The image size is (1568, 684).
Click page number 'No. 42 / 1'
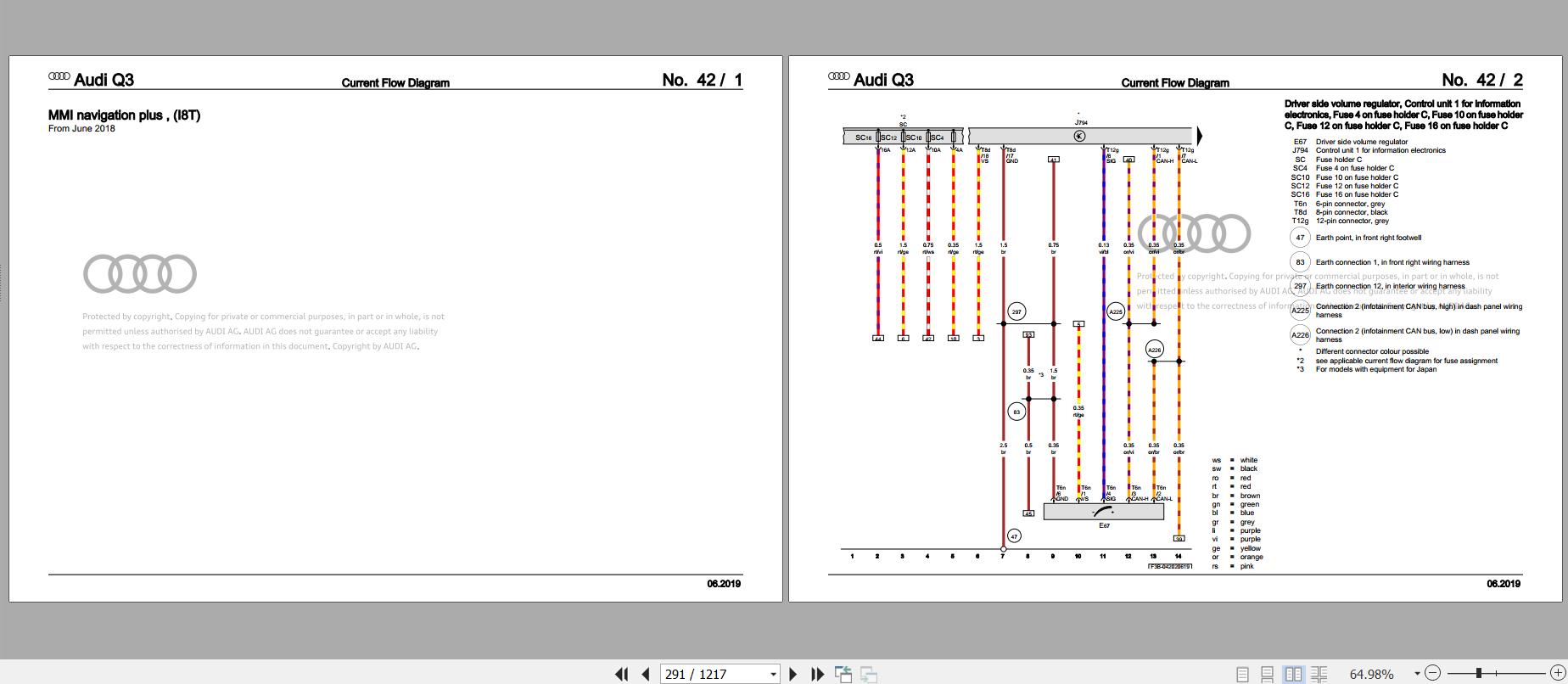tap(703, 80)
